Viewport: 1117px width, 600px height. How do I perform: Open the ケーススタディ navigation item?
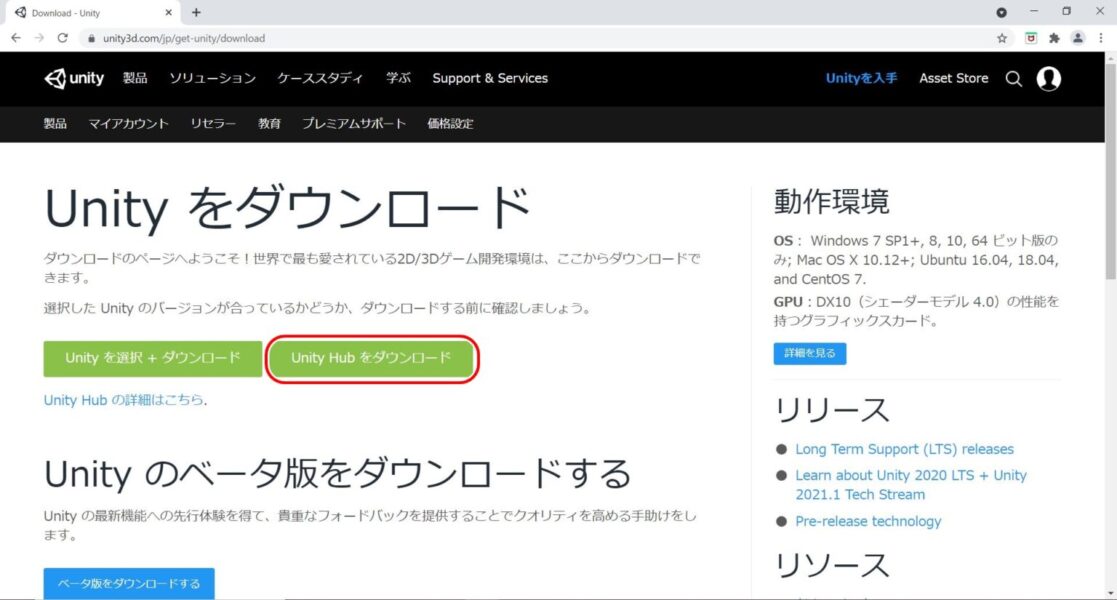(x=320, y=78)
